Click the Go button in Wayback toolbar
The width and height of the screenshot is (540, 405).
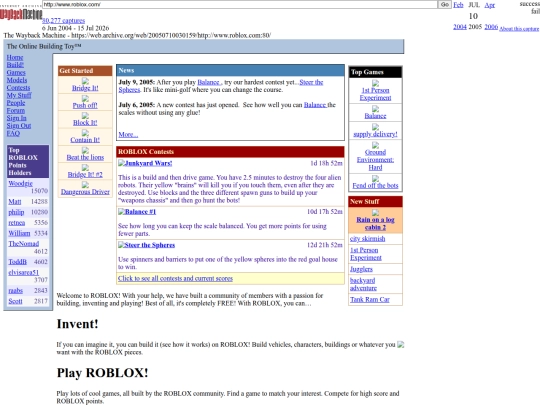tap(445, 4)
